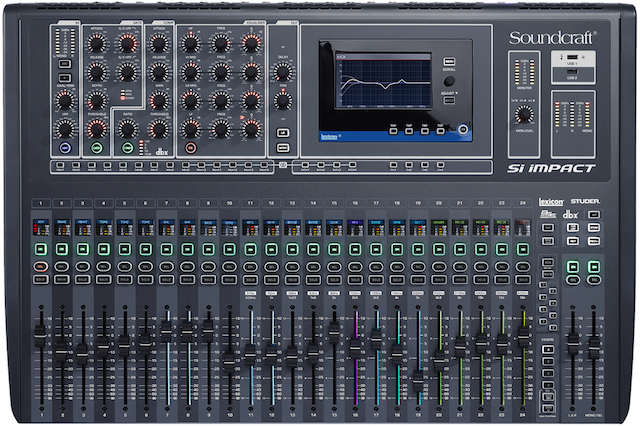Select channel 1 with its red SEL button
640x426 pixels.
[41, 267]
